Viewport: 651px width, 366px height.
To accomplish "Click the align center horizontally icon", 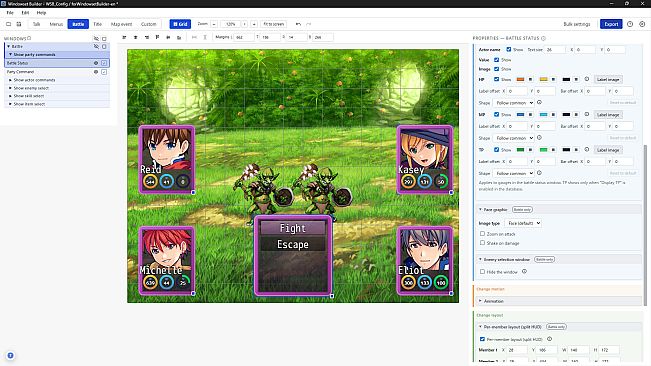I will tap(135, 37).
